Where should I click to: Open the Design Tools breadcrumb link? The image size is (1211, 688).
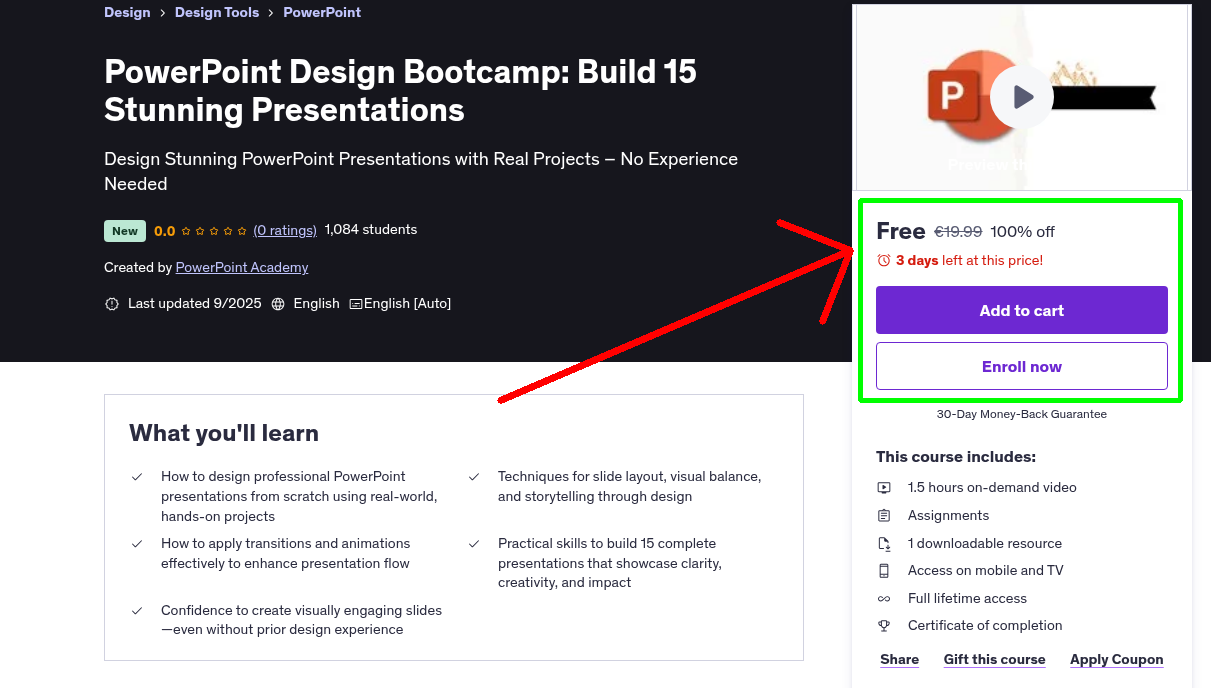[217, 12]
